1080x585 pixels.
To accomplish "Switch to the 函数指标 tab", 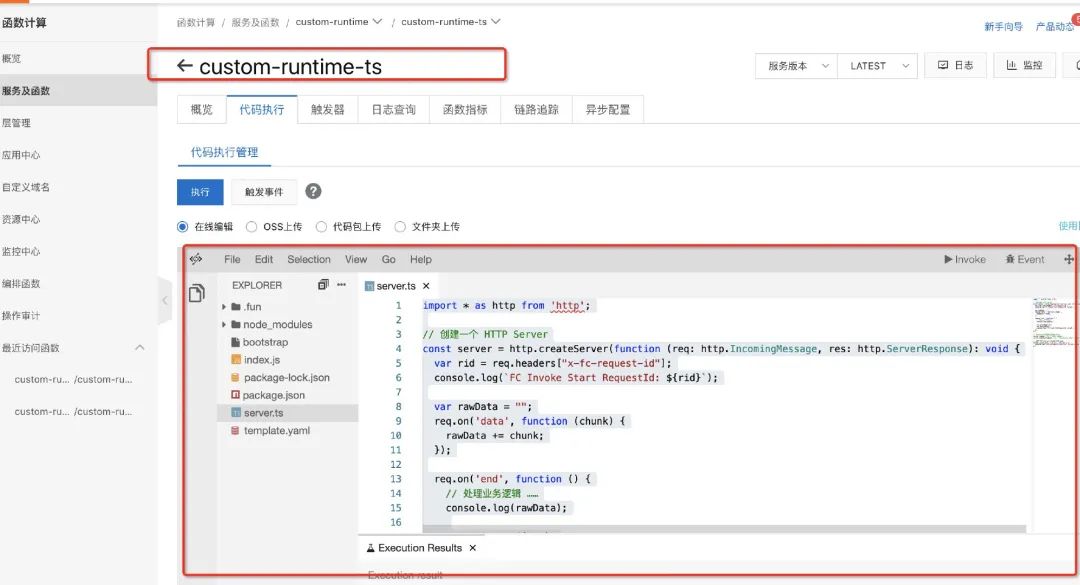I will point(465,110).
